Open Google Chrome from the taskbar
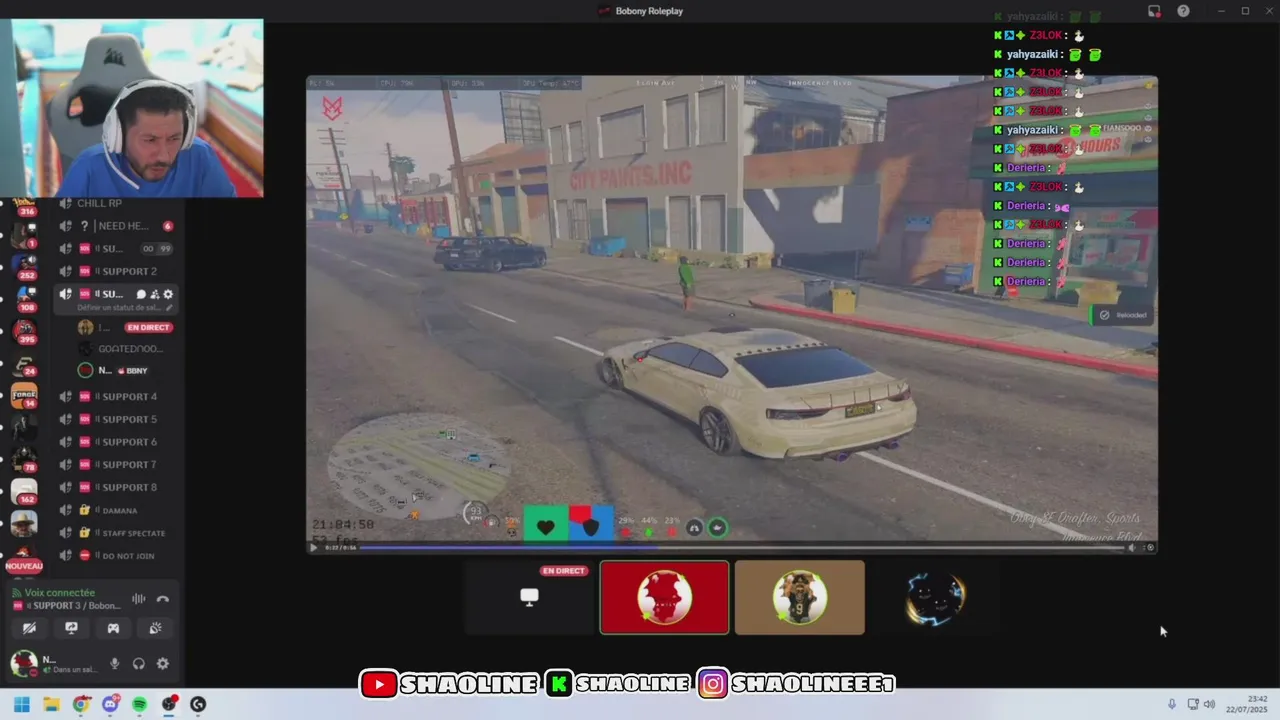The width and height of the screenshot is (1280, 720). 81,704
